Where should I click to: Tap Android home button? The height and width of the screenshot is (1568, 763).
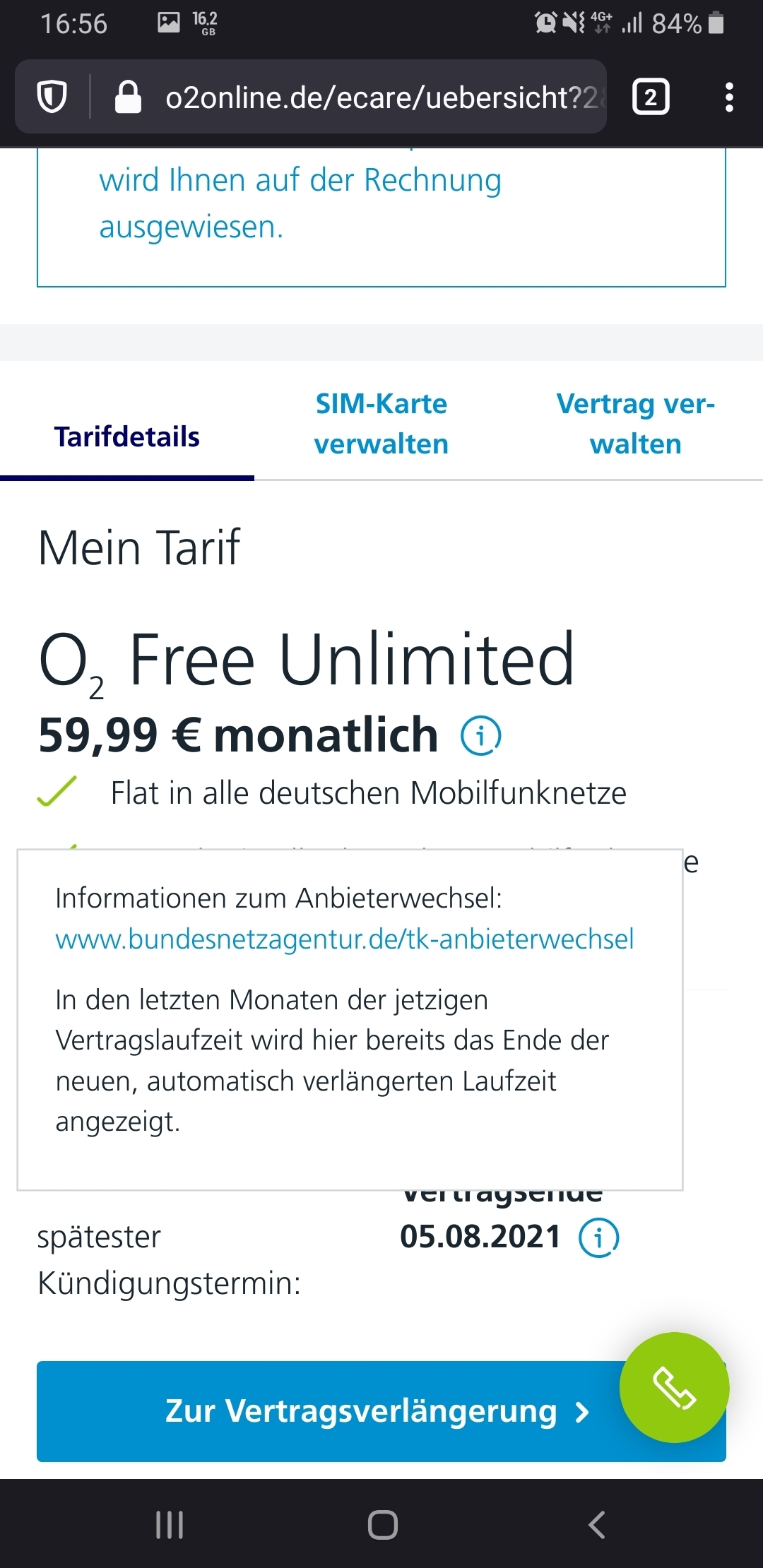(x=382, y=1524)
